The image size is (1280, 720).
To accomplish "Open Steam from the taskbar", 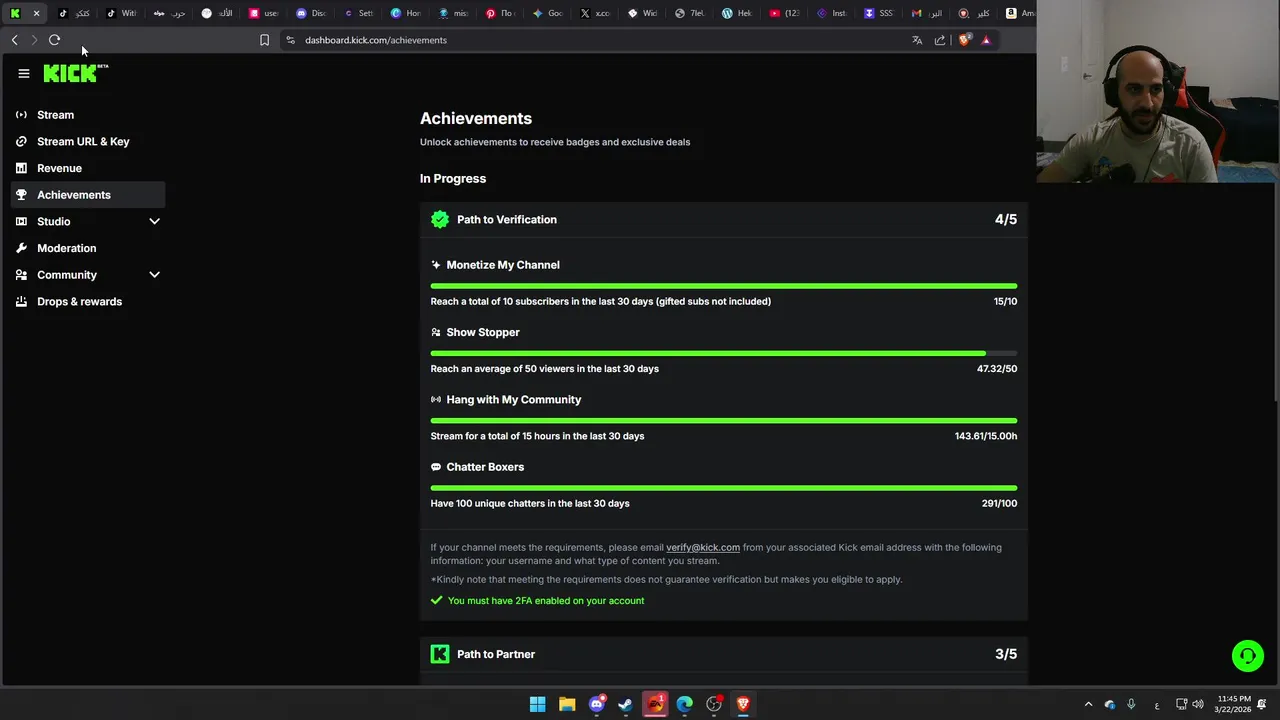I will point(625,704).
